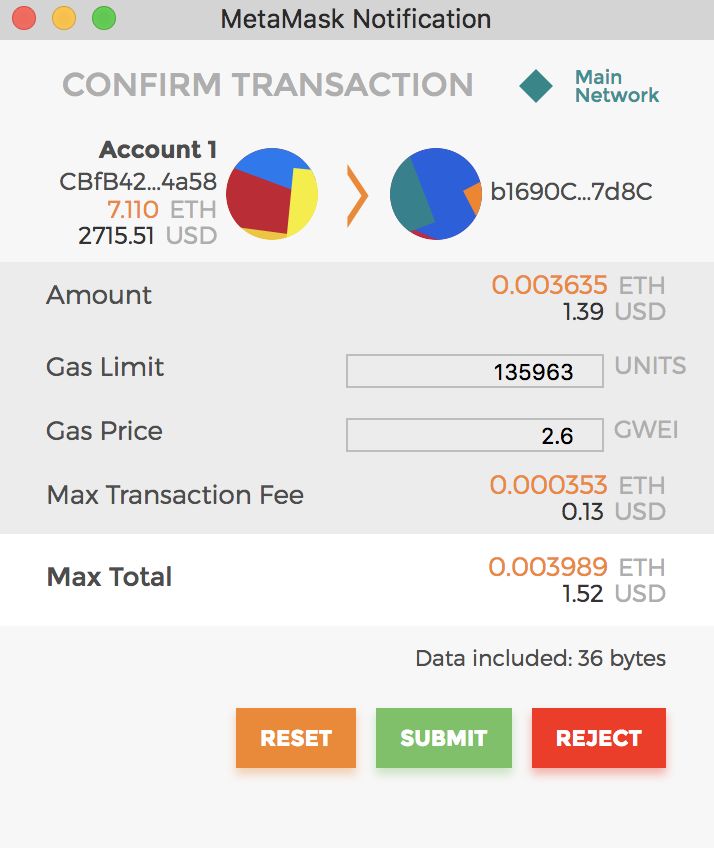714x848 pixels.
Task: Click recipient address b1690C...7d8C
Action: [571, 191]
